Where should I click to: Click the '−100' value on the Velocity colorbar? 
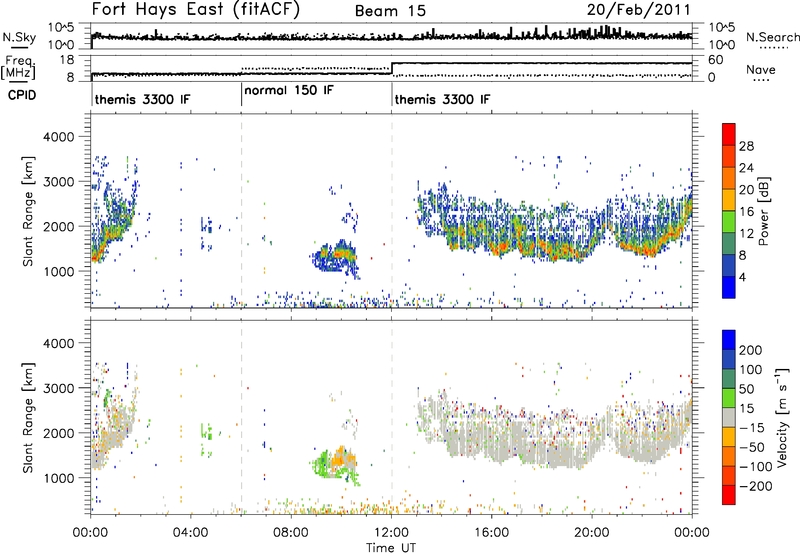(756, 467)
